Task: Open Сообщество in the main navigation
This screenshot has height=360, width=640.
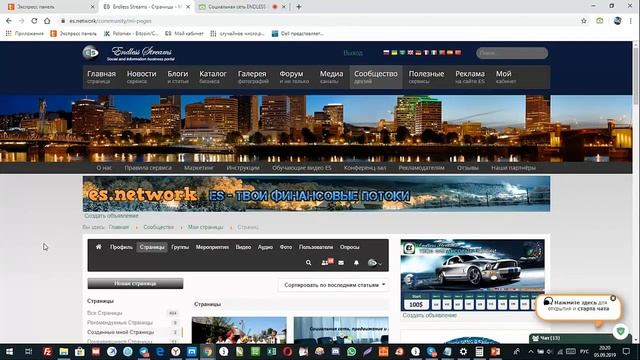Action: point(376,77)
